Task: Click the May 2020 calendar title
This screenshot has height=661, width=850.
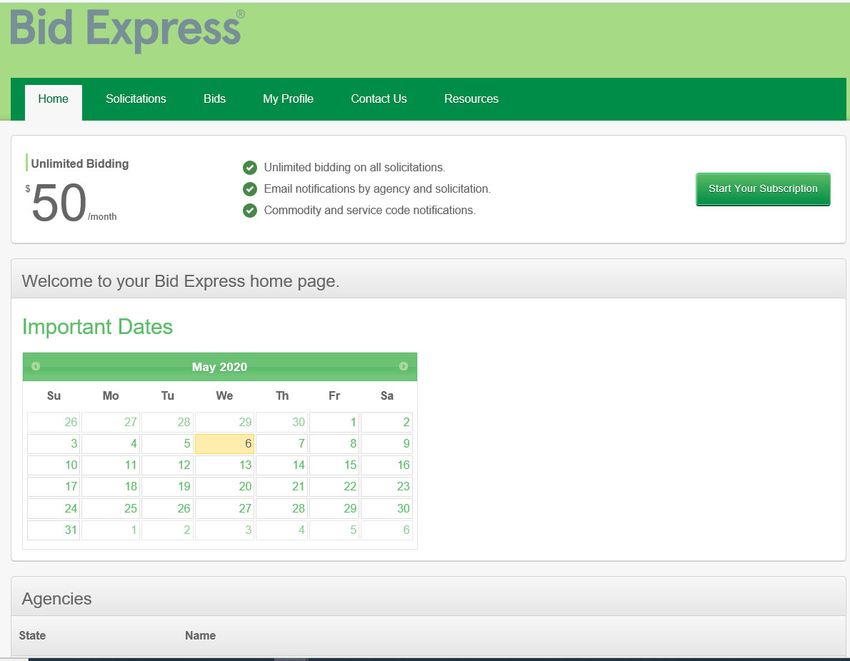Action: tap(220, 367)
